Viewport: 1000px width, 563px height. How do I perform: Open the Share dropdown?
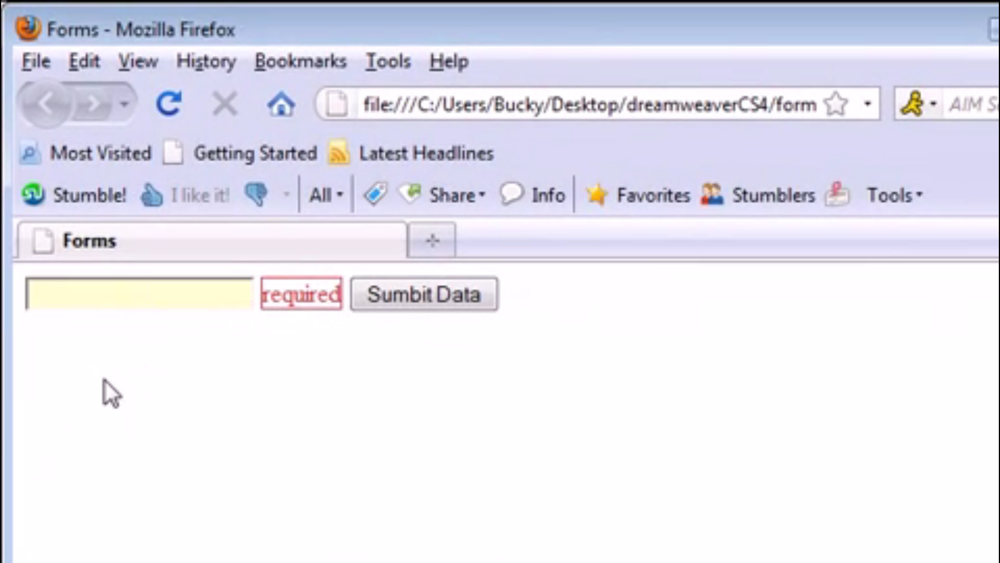click(442, 194)
